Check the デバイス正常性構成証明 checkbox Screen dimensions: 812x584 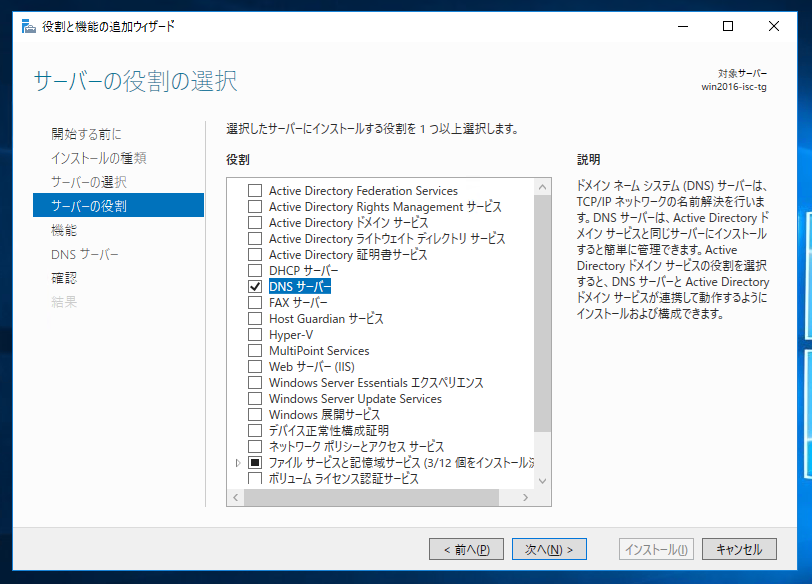point(255,431)
